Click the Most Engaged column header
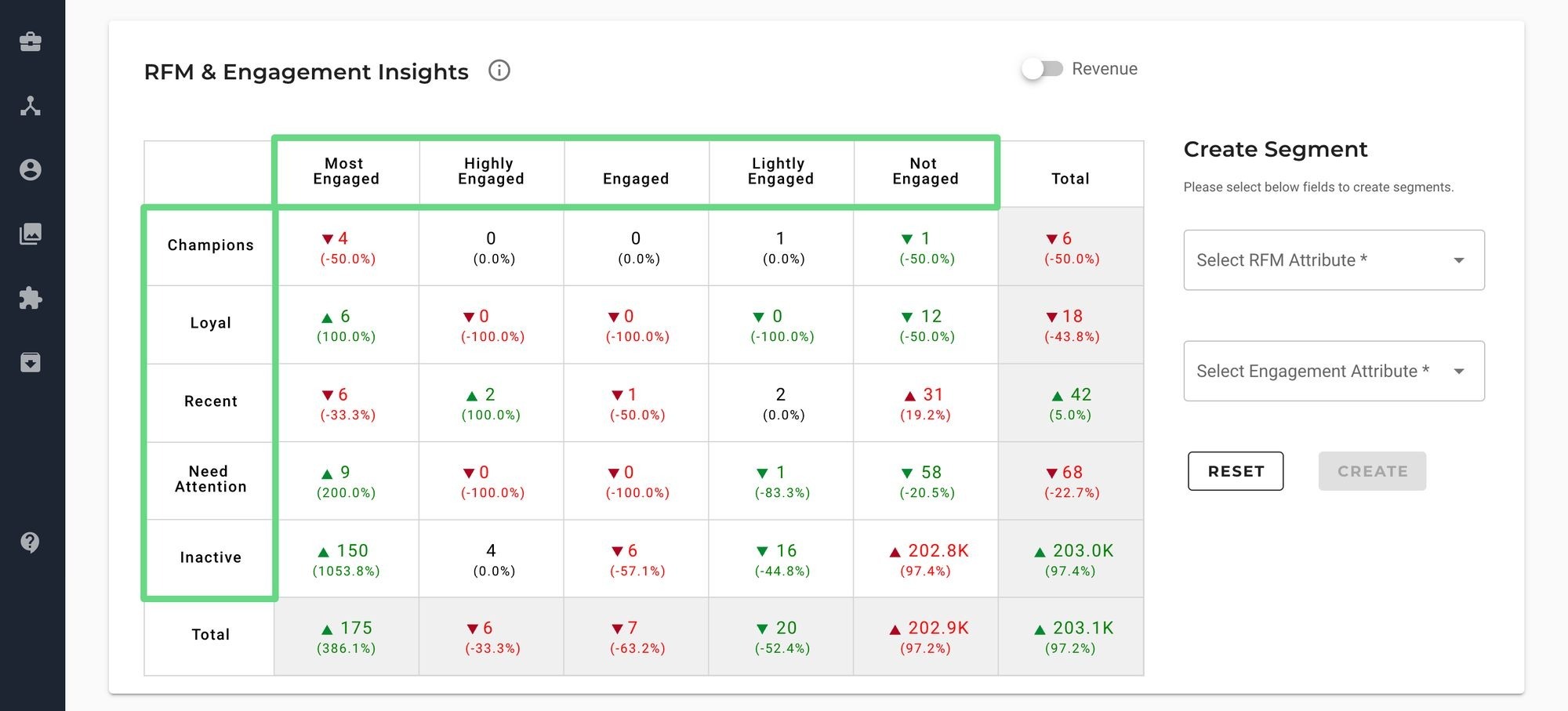Viewport: 1568px width, 711px height. point(345,171)
